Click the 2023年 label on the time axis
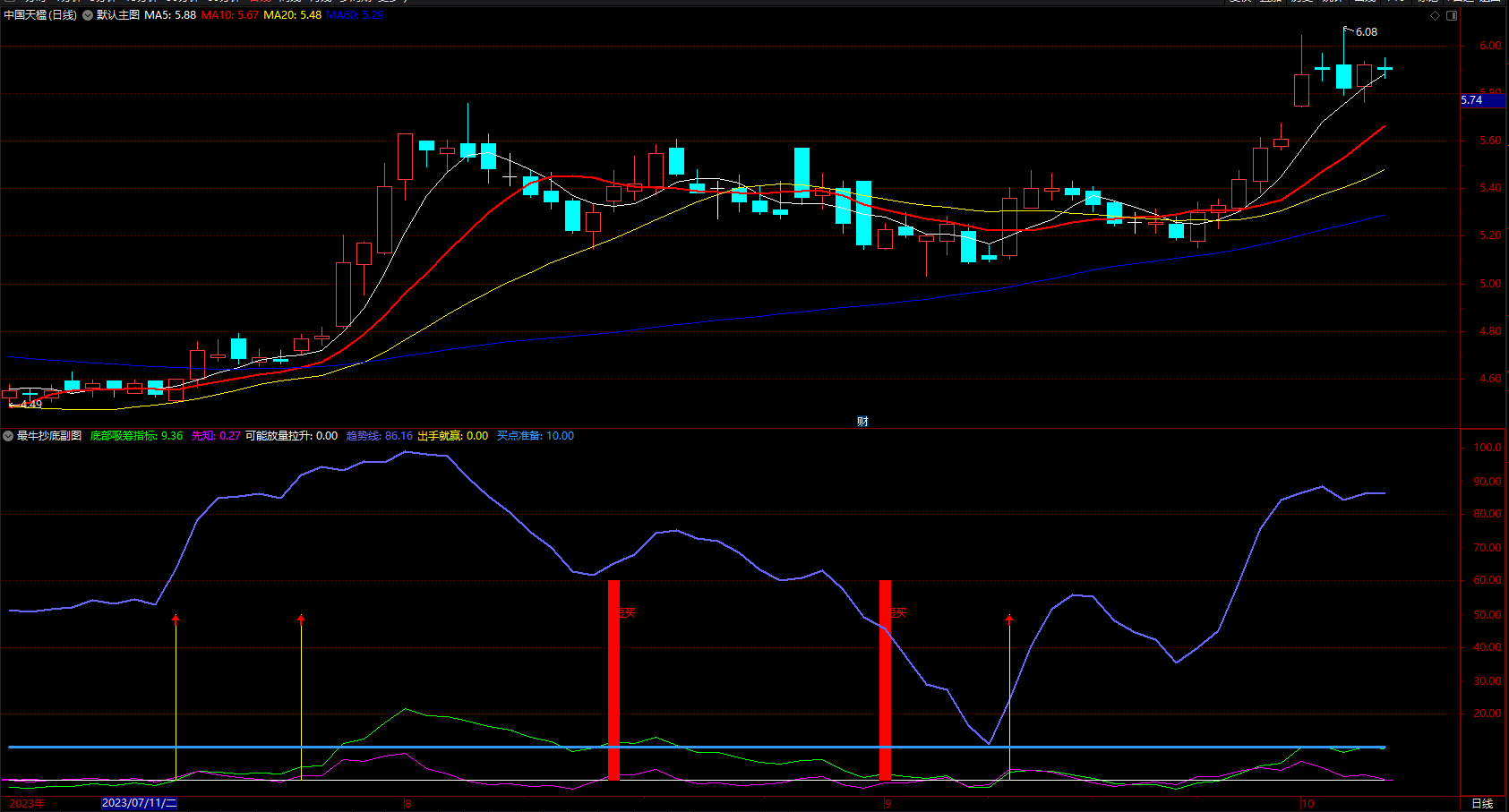Viewport: 1509px width, 812px height. pos(27,803)
